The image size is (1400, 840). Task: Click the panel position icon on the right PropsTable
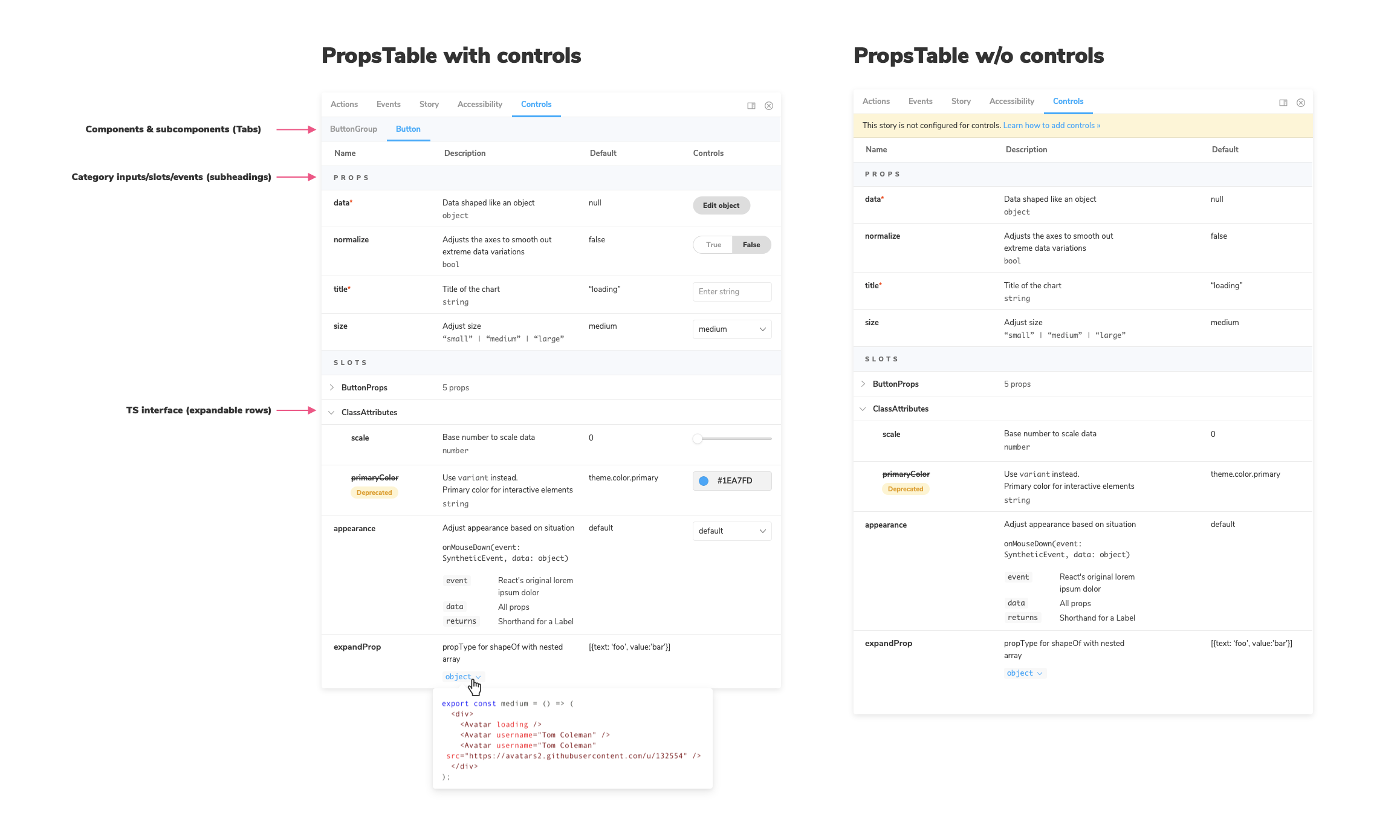[1283, 102]
